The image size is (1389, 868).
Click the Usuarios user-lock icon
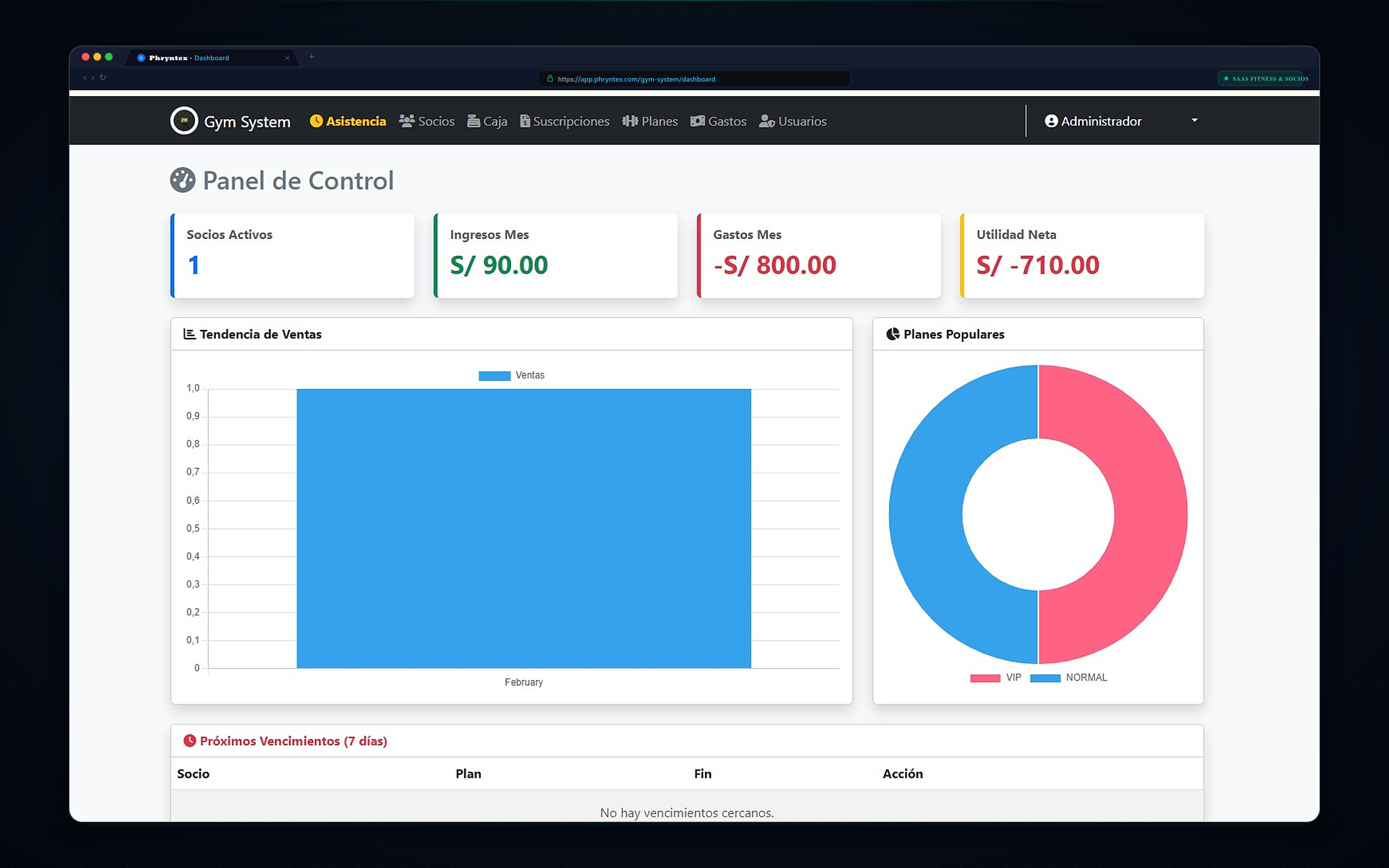click(x=767, y=121)
